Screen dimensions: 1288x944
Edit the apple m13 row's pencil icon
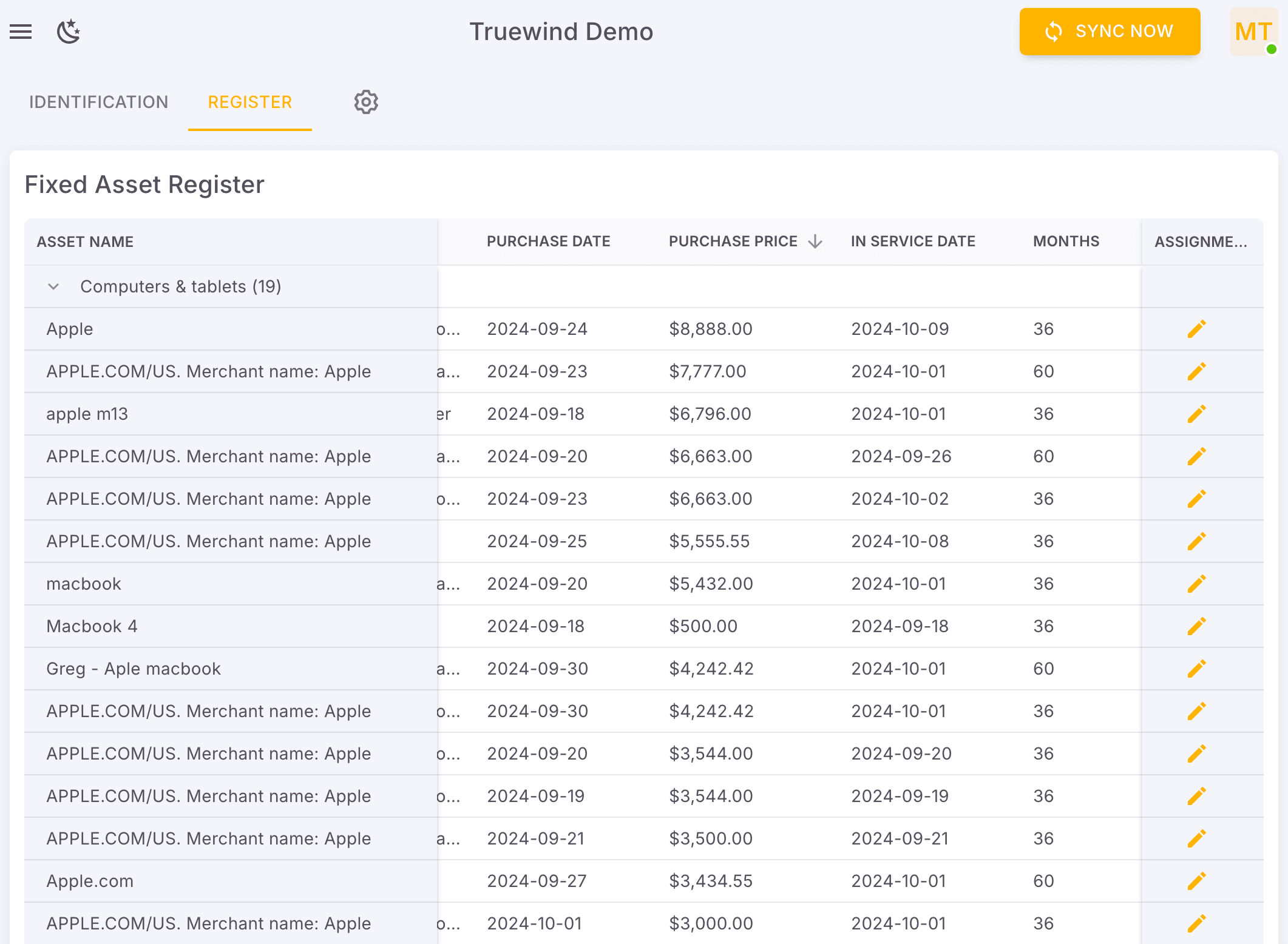pos(1196,413)
